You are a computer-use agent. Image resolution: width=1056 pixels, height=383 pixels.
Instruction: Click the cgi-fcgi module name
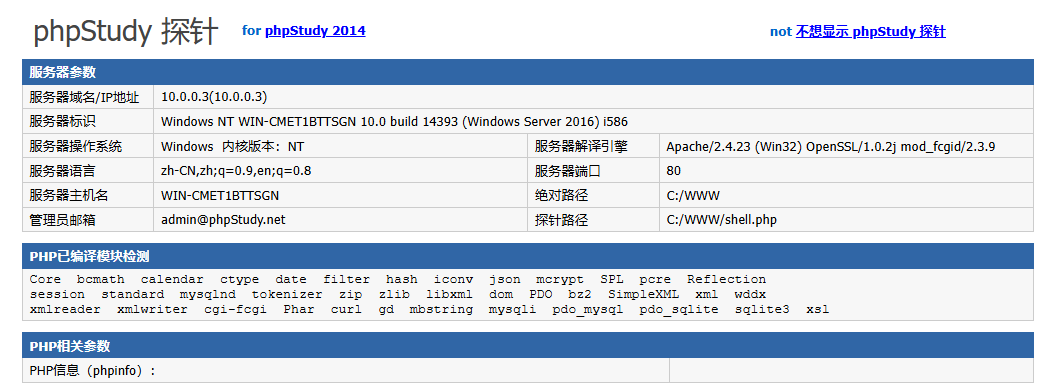coord(235,310)
